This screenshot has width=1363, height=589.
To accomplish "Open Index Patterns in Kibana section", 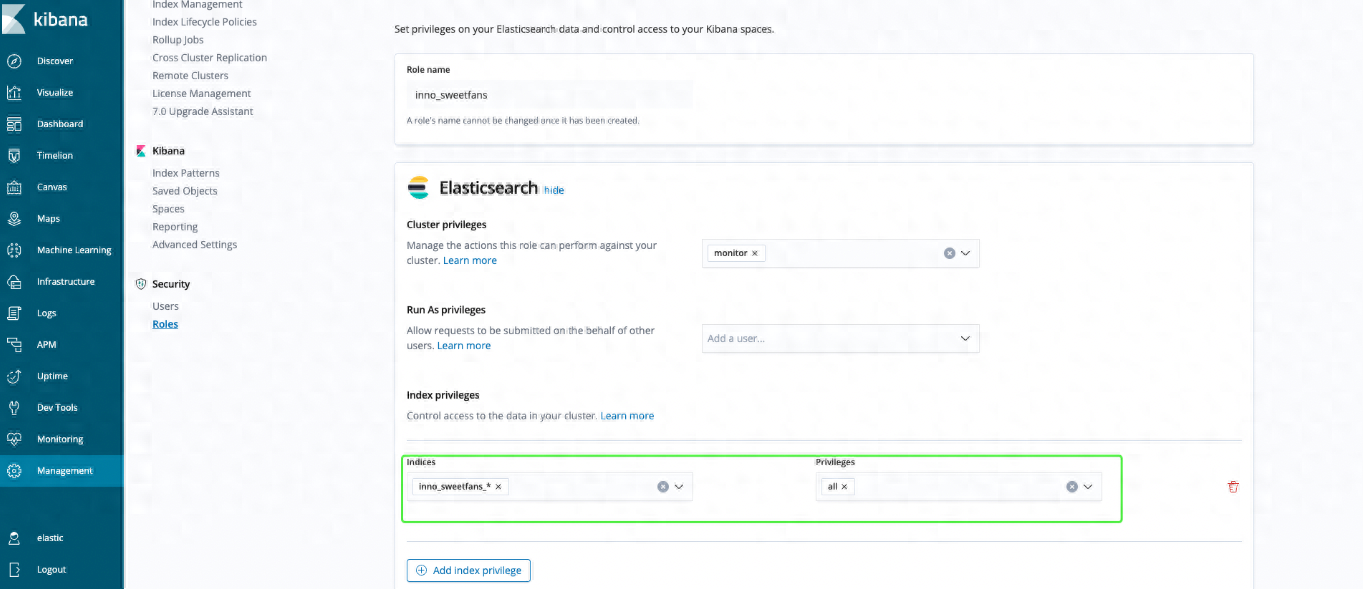I will [186, 173].
